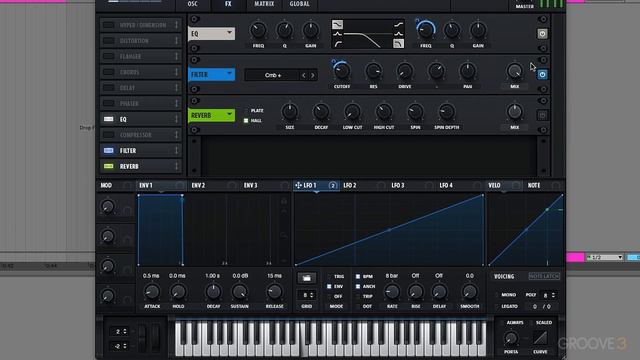This screenshot has width=640, height=360.
Task: Enable the Distortion effect in rack list
Action: pos(108,41)
